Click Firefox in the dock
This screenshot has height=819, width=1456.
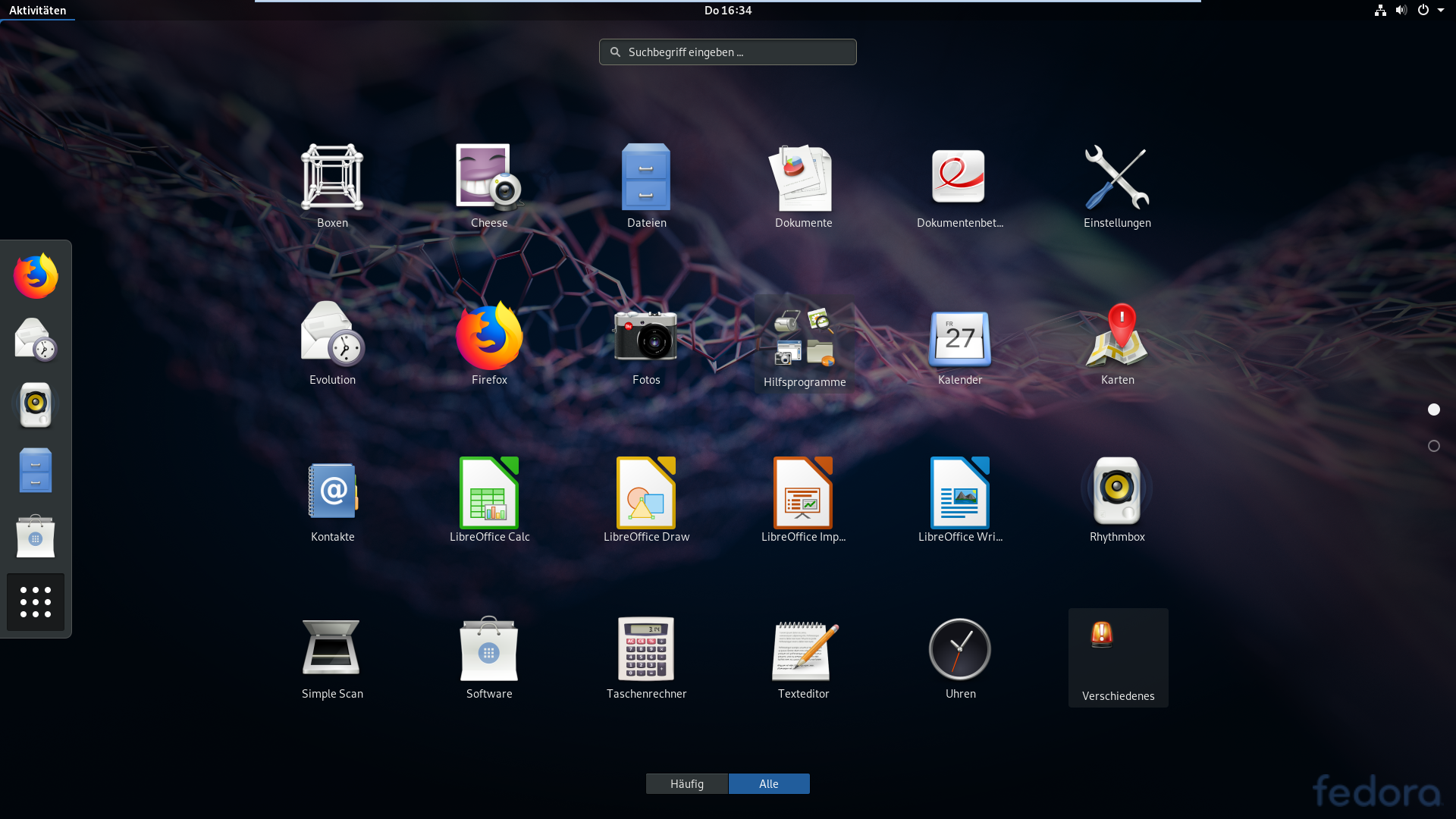[x=36, y=275]
